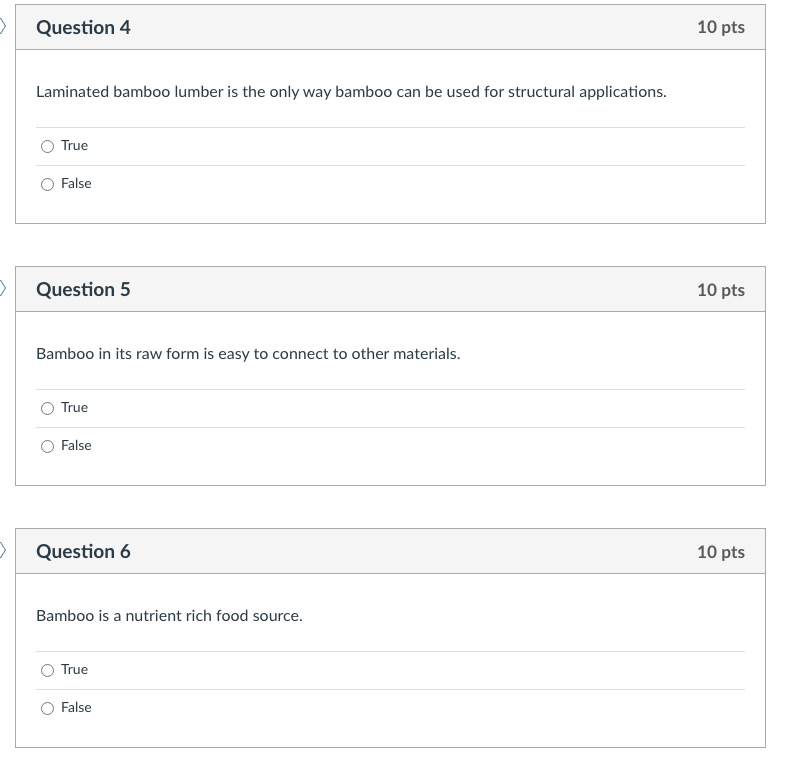Click the raw bamboo connection statement text
The height and width of the screenshot is (763, 795).
(x=248, y=354)
